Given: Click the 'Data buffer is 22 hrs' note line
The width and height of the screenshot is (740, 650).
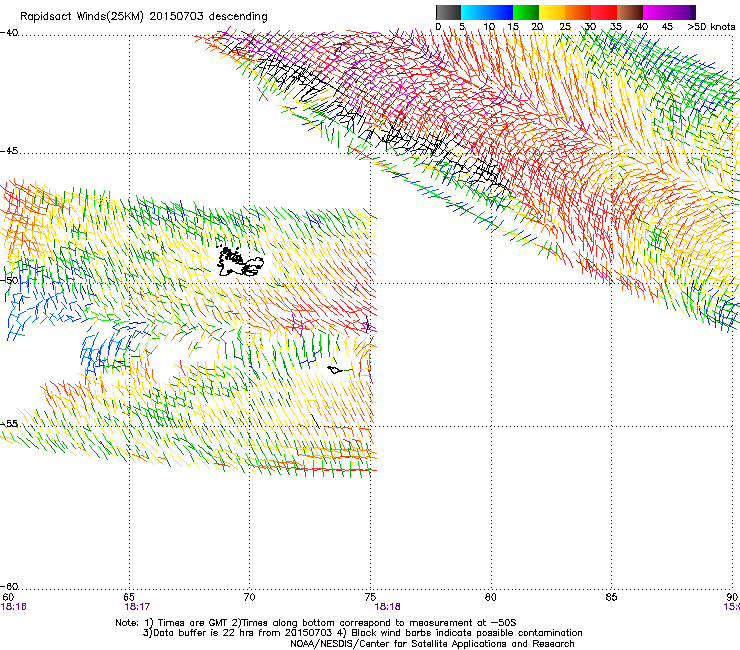Looking at the screenshot, I should [362, 633].
